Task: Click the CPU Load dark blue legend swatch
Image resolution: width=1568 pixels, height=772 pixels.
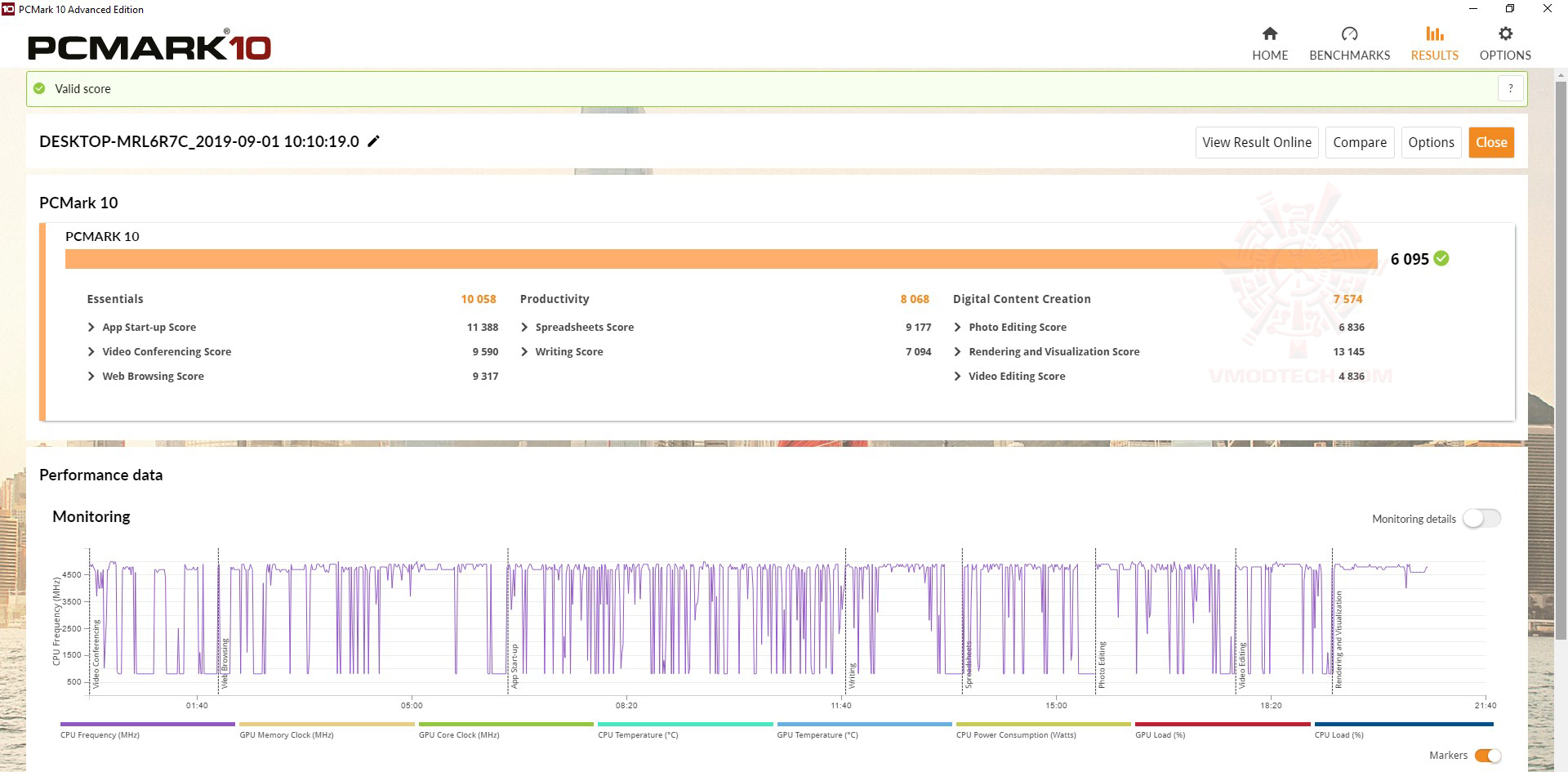Action: click(x=1404, y=724)
